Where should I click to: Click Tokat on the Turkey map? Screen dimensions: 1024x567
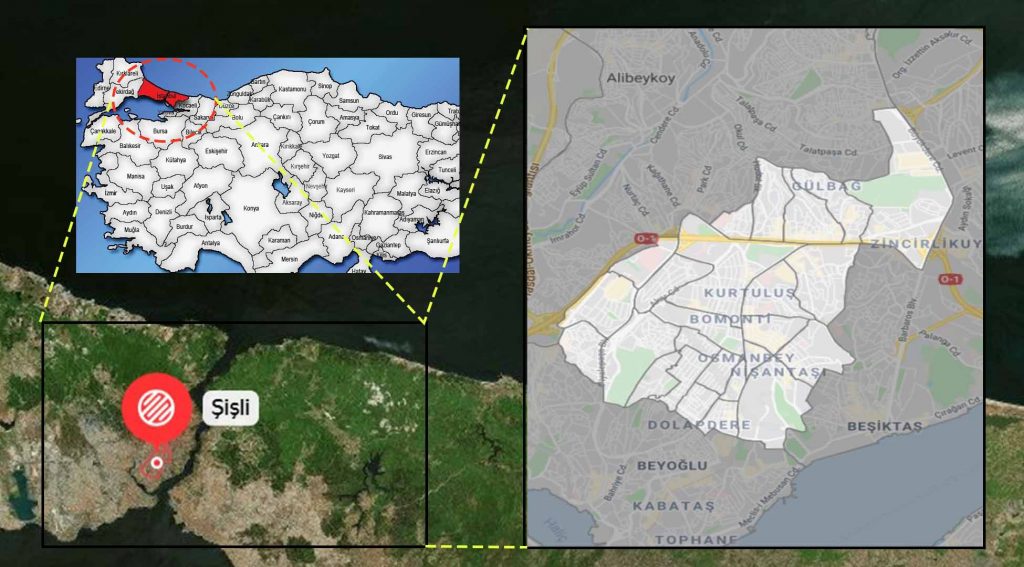[x=373, y=127]
